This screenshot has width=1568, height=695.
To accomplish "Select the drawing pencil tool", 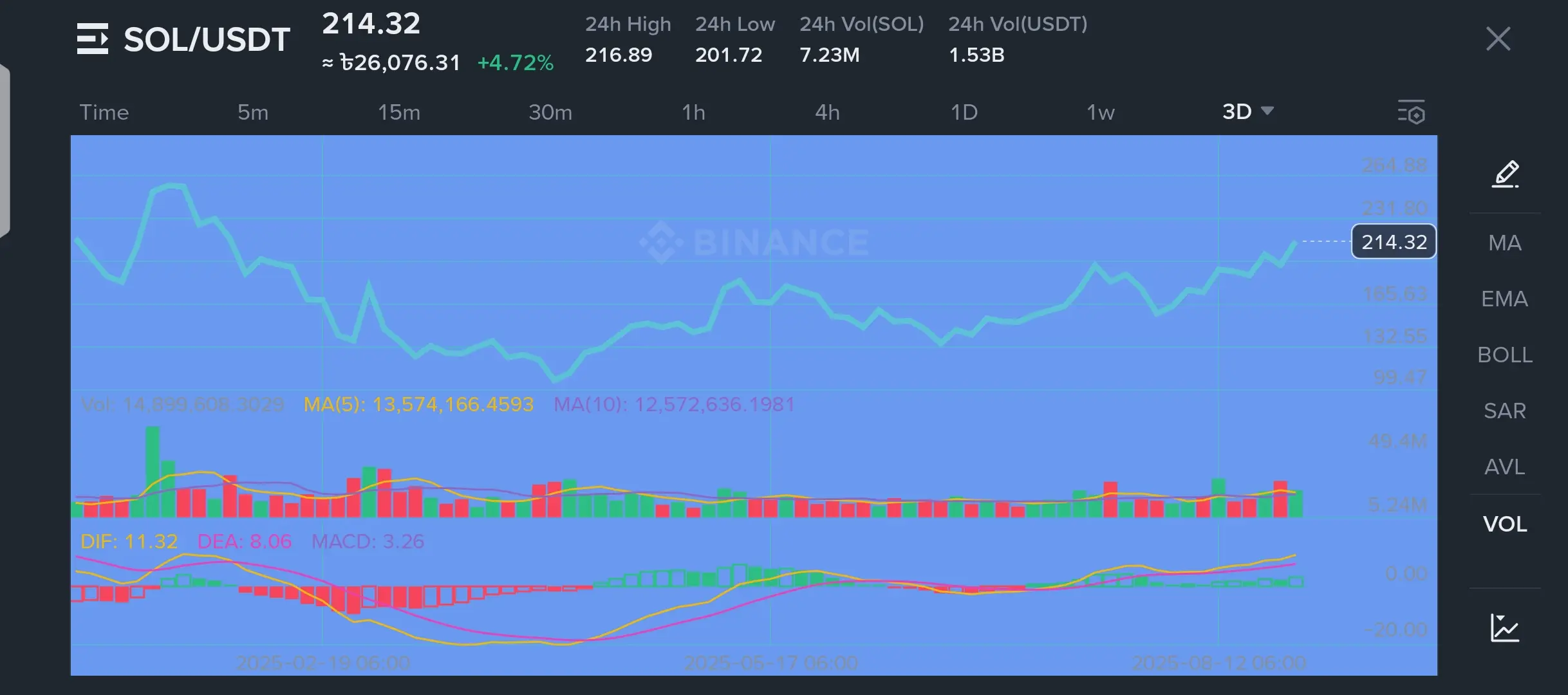I will (x=1505, y=174).
